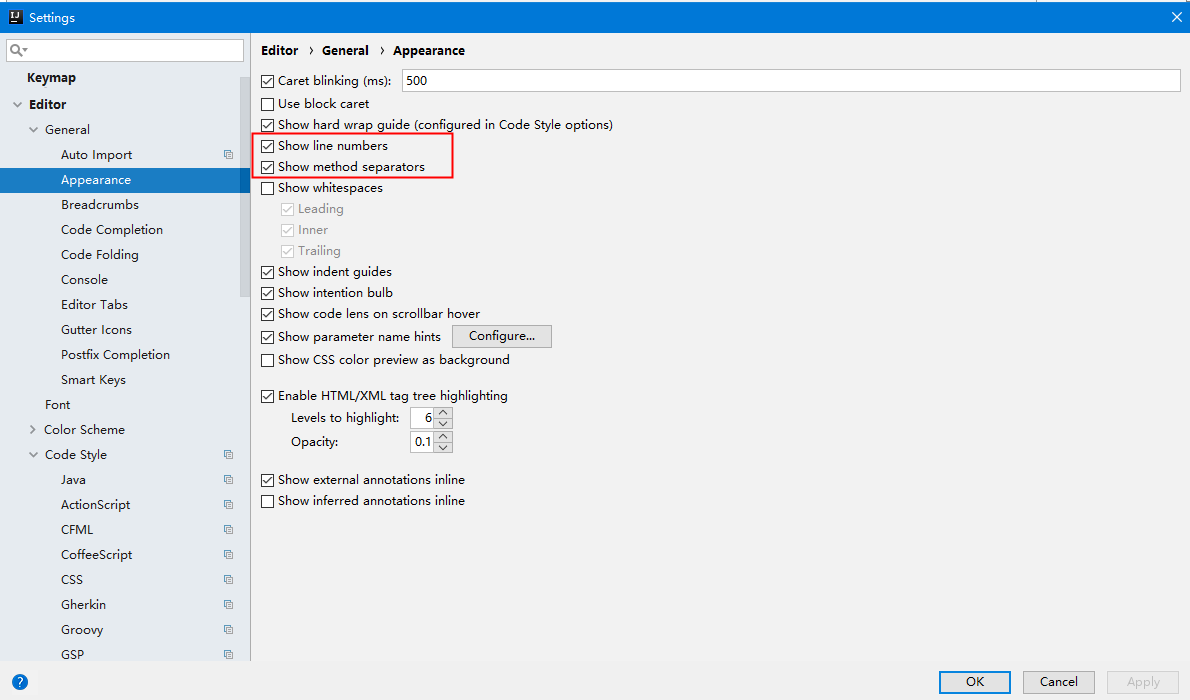
Task: Open Postfix Completion settings
Action: click(x=115, y=355)
